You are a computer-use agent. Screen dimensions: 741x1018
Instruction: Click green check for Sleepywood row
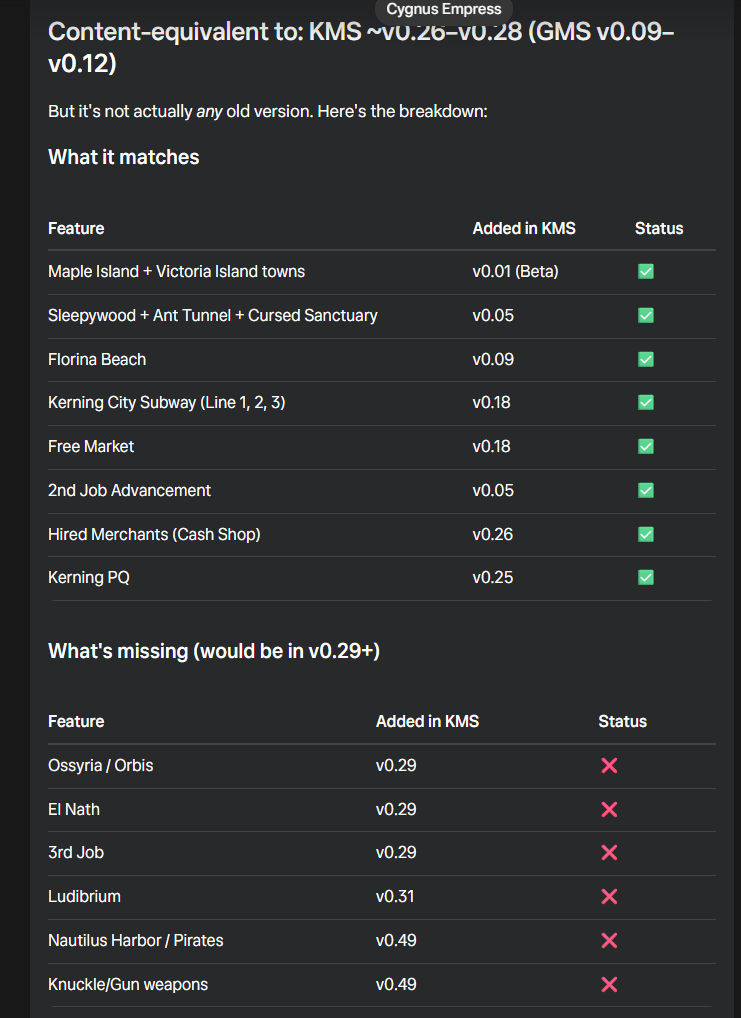646,315
